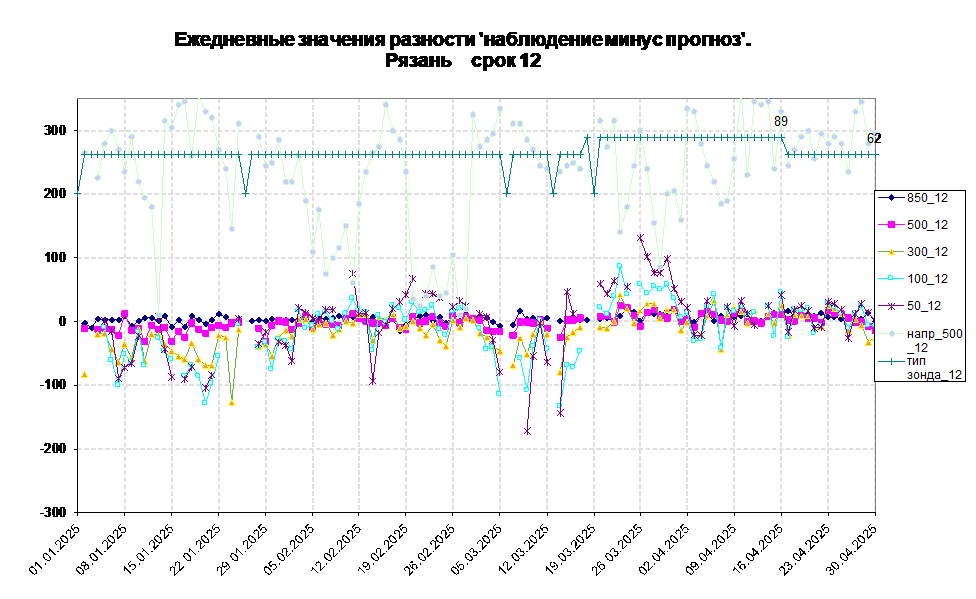Click x-axis date 19.02.2025
Image resolution: width=976 pixels, height=599 pixels.
[383, 549]
